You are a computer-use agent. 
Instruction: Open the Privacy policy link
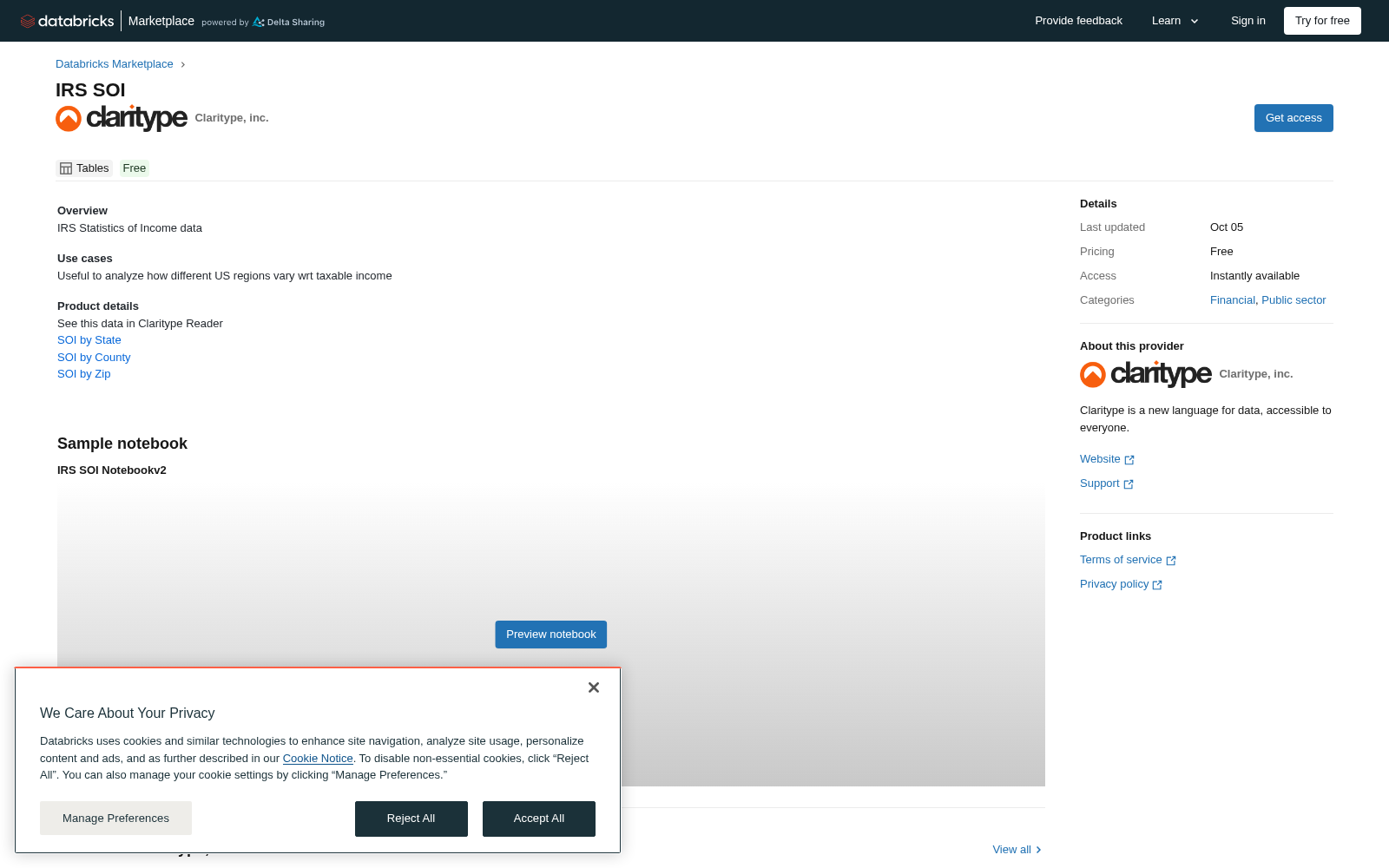point(1114,584)
